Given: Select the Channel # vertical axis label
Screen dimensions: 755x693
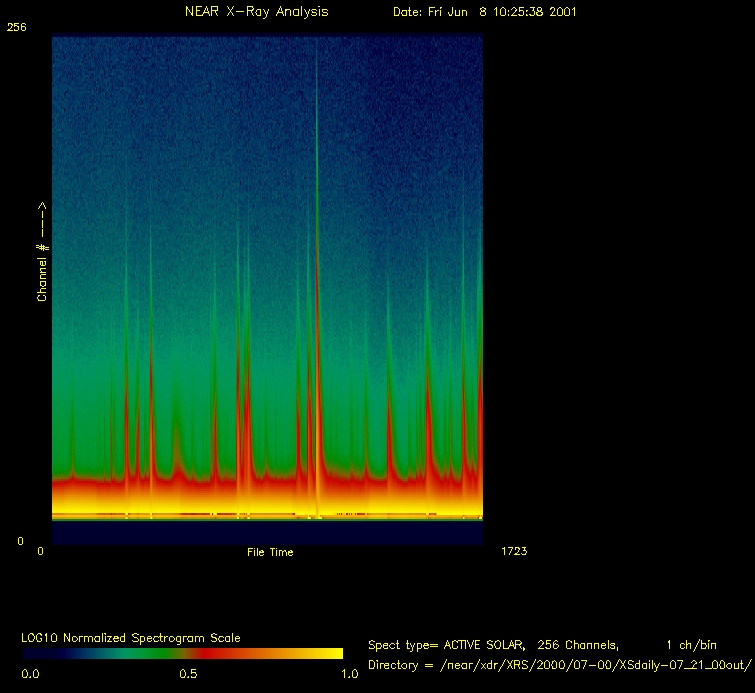Looking at the screenshot, I should [x=42, y=252].
